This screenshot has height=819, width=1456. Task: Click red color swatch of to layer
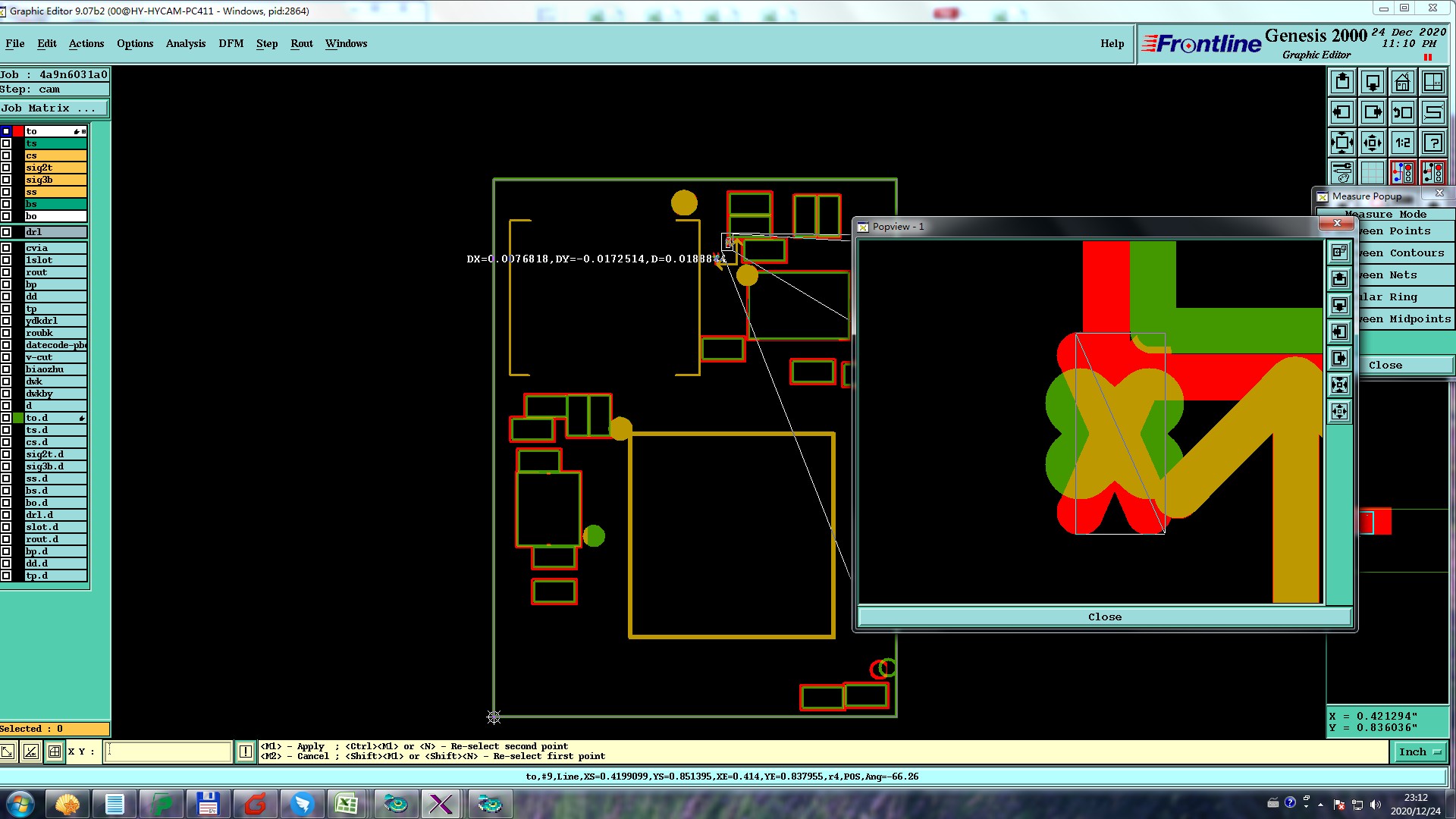coord(18,131)
